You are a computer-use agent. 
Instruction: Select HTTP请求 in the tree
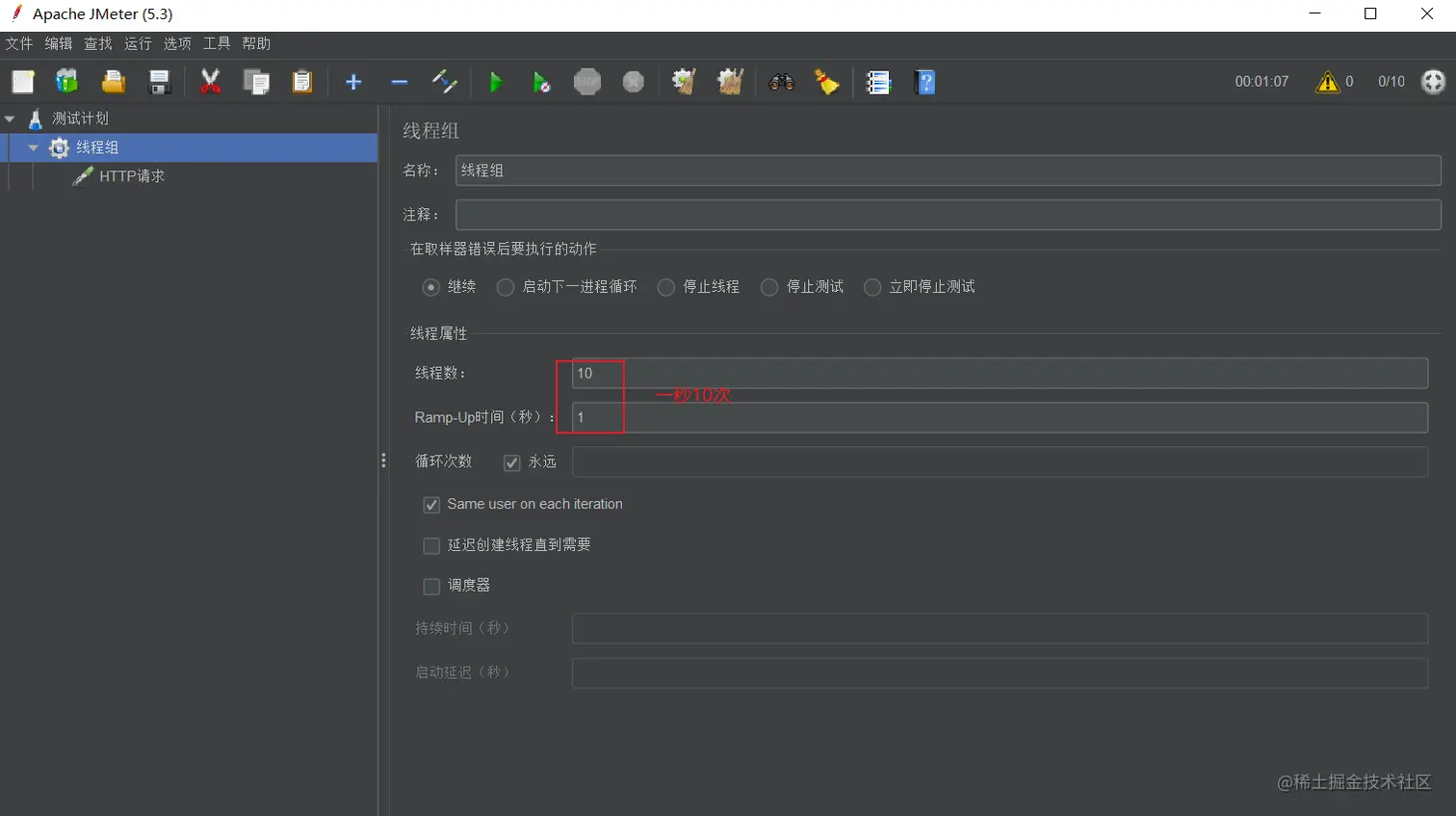[132, 176]
